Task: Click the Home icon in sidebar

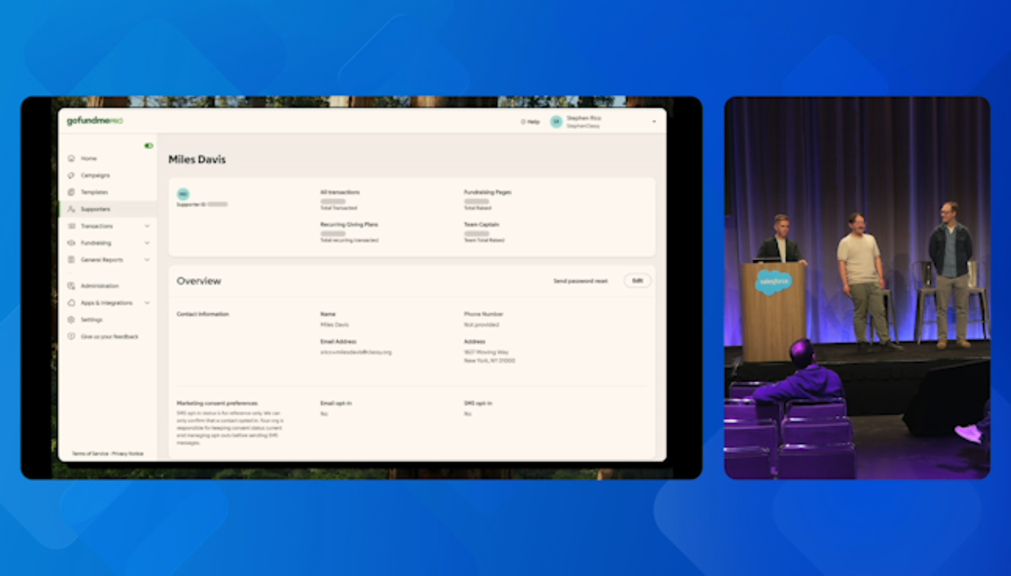Action: [71, 159]
